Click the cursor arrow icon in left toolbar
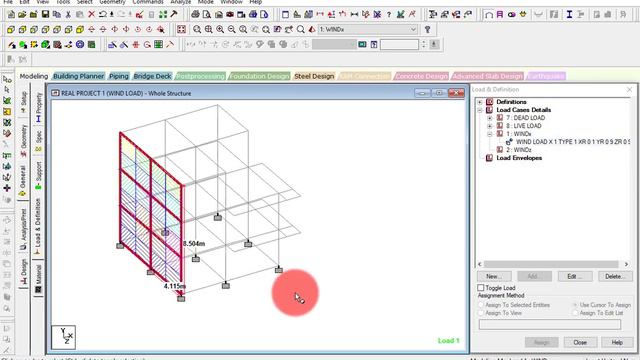 [7, 89]
